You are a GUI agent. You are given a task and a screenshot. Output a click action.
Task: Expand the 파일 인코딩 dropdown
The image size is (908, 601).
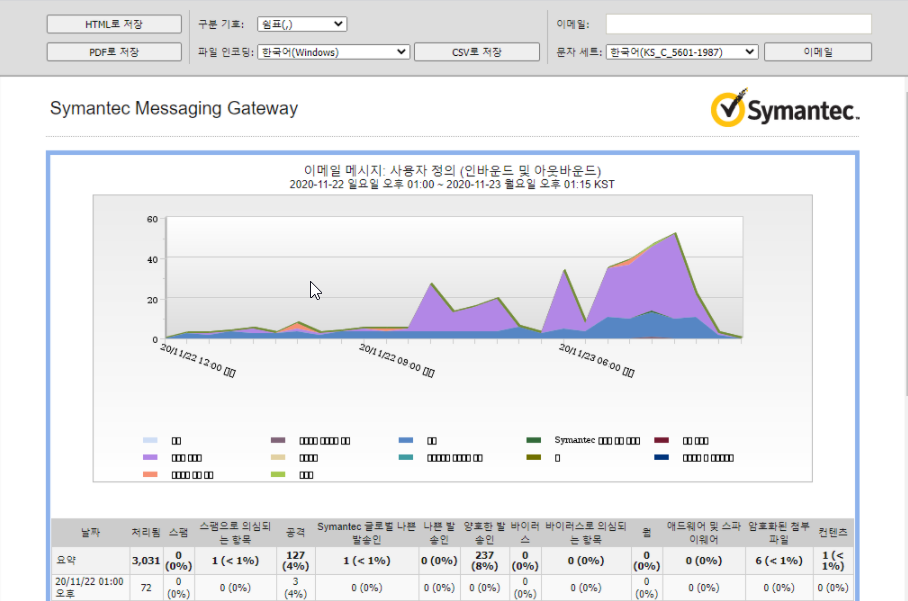pos(334,52)
